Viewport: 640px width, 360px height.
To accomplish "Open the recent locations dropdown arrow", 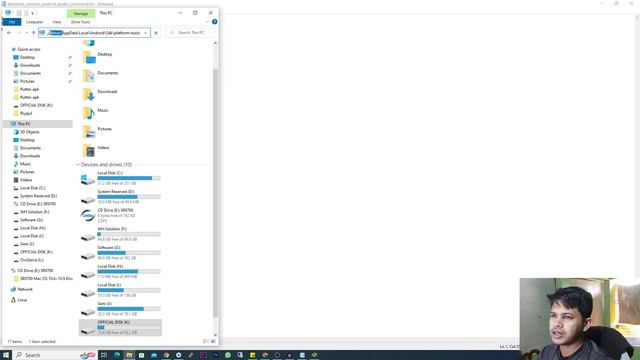I will (x=27, y=33).
